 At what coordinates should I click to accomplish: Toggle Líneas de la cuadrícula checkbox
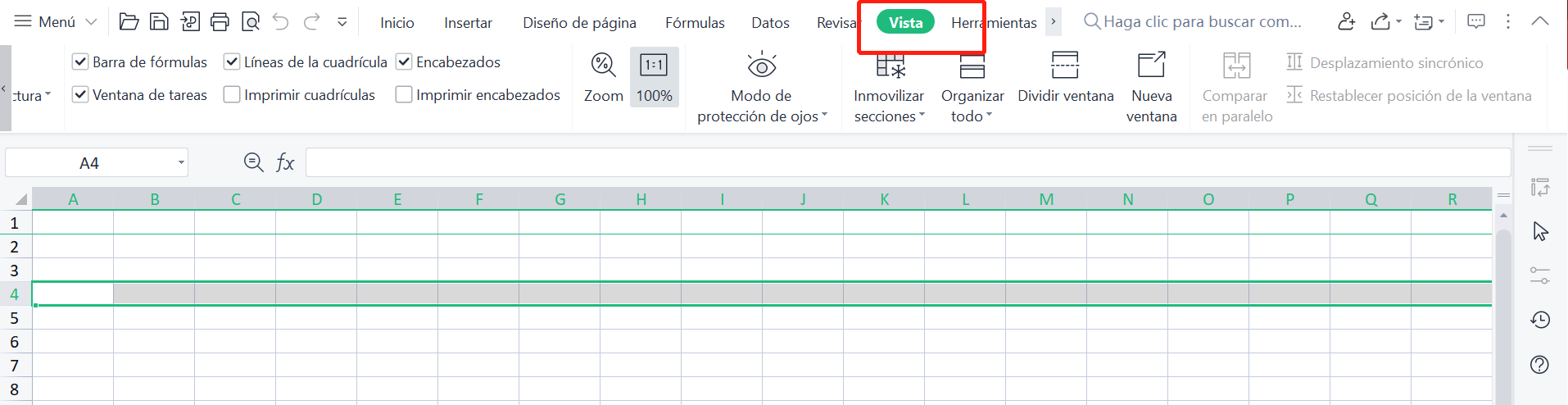coord(232,61)
